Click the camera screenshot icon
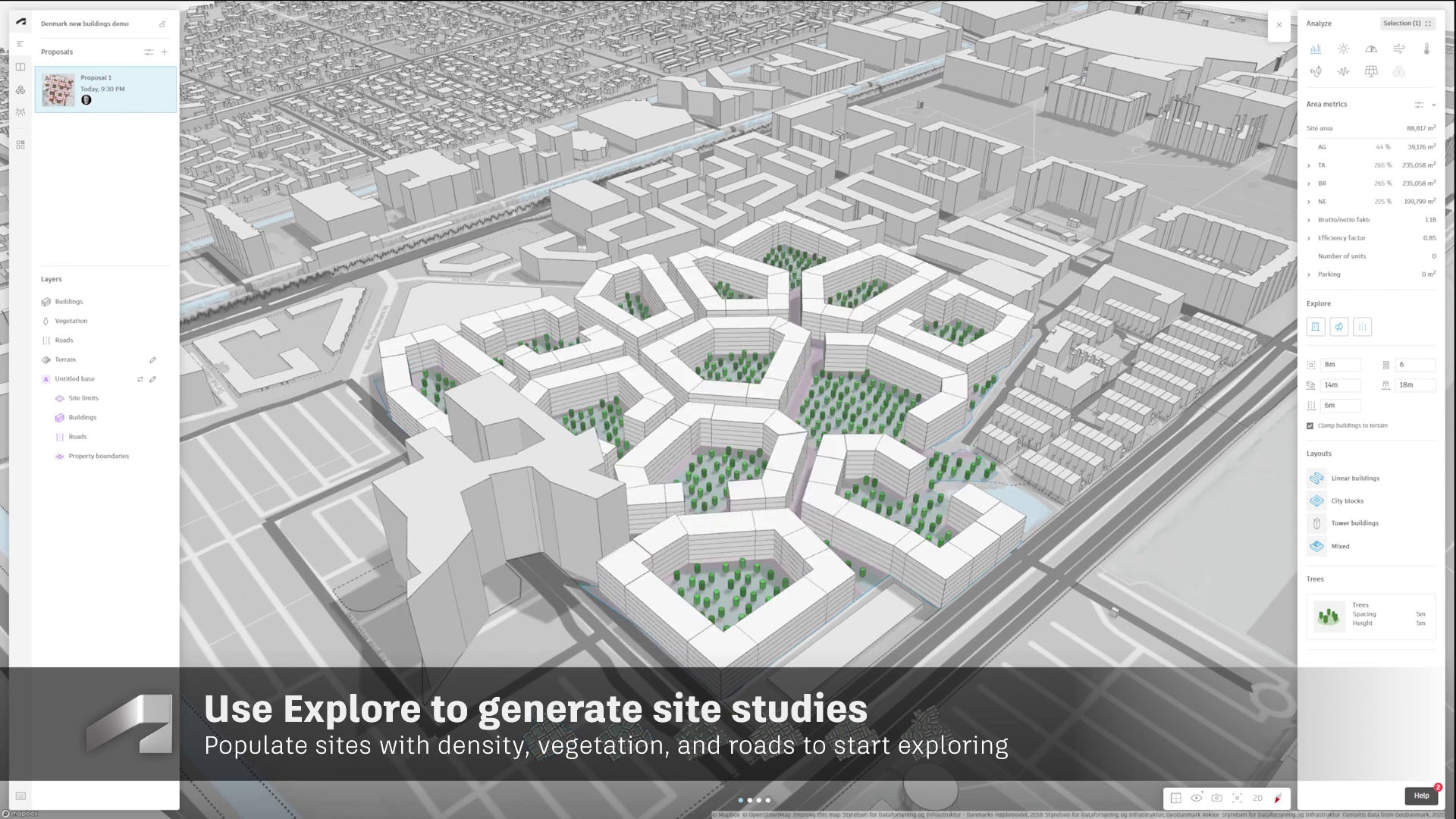Screen dimensions: 1456x819 pos(1216,798)
